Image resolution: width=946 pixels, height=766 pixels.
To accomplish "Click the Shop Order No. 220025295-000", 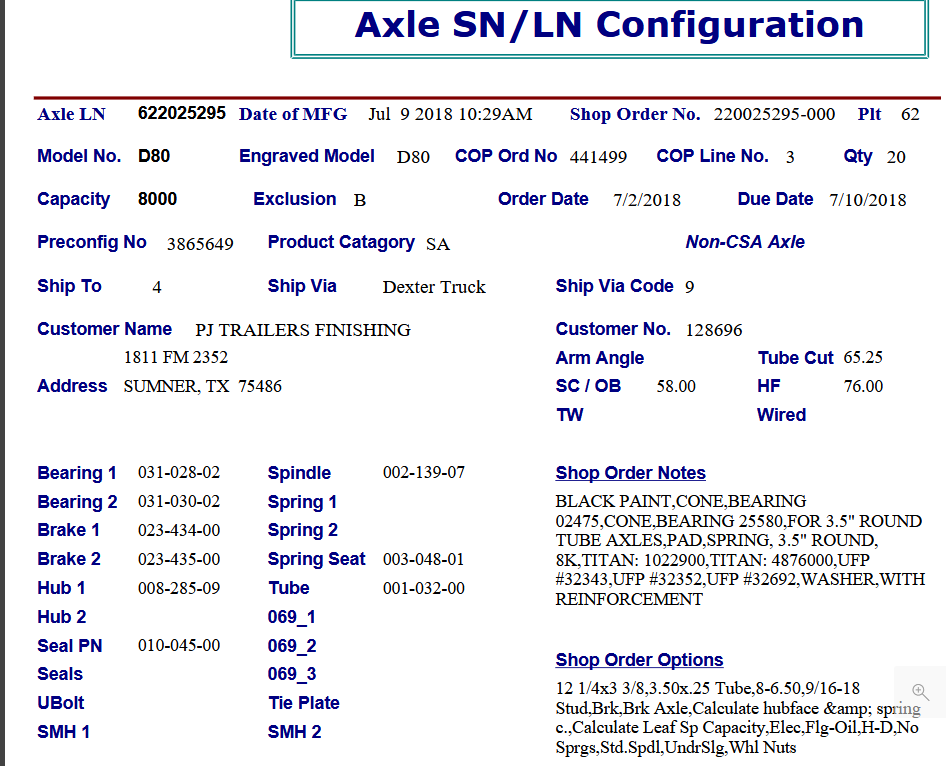I will (774, 114).
